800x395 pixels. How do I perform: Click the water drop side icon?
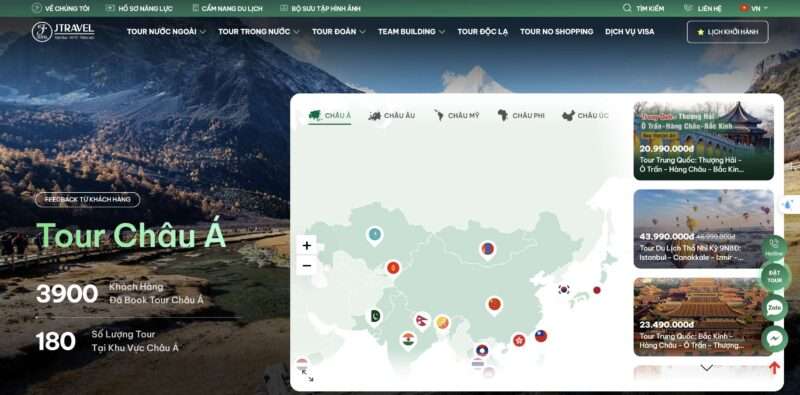[789, 205]
